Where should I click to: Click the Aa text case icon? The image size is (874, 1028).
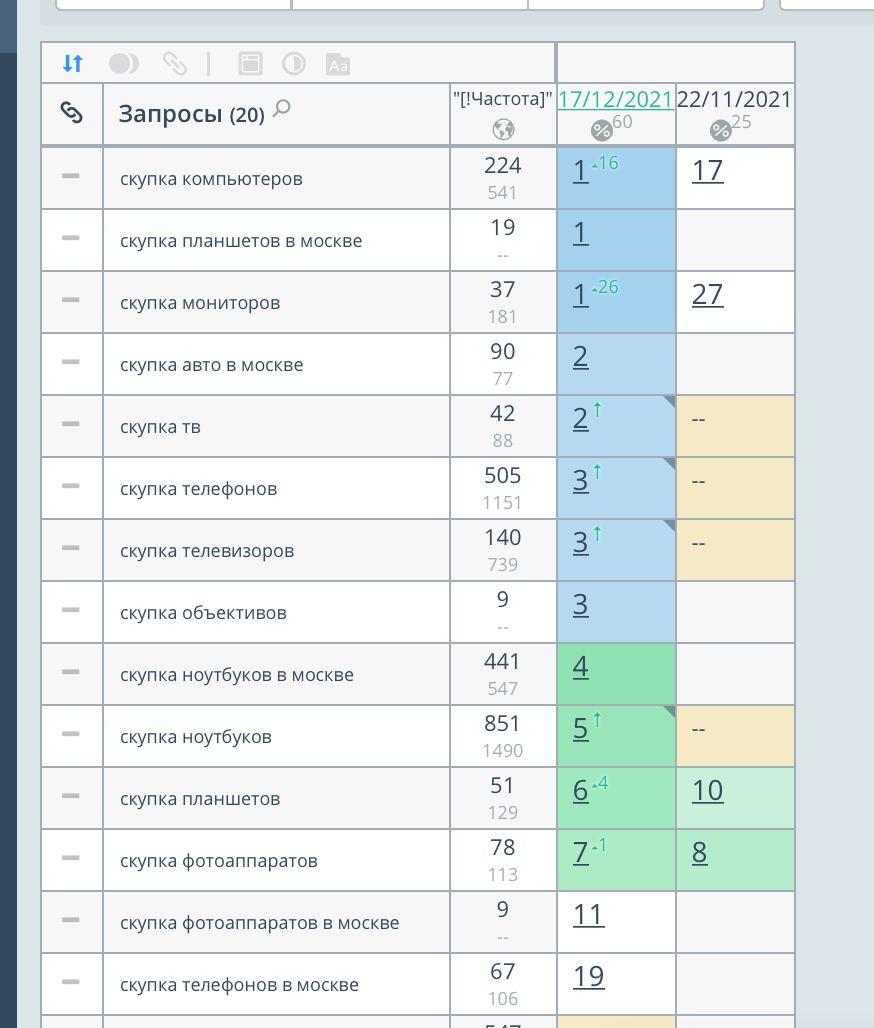tap(338, 65)
